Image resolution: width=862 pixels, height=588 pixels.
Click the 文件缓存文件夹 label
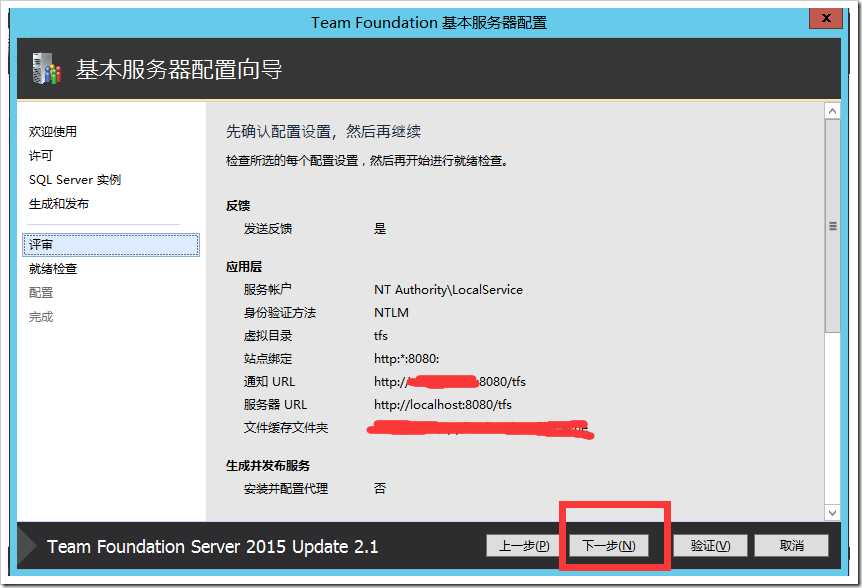point(286,428)
